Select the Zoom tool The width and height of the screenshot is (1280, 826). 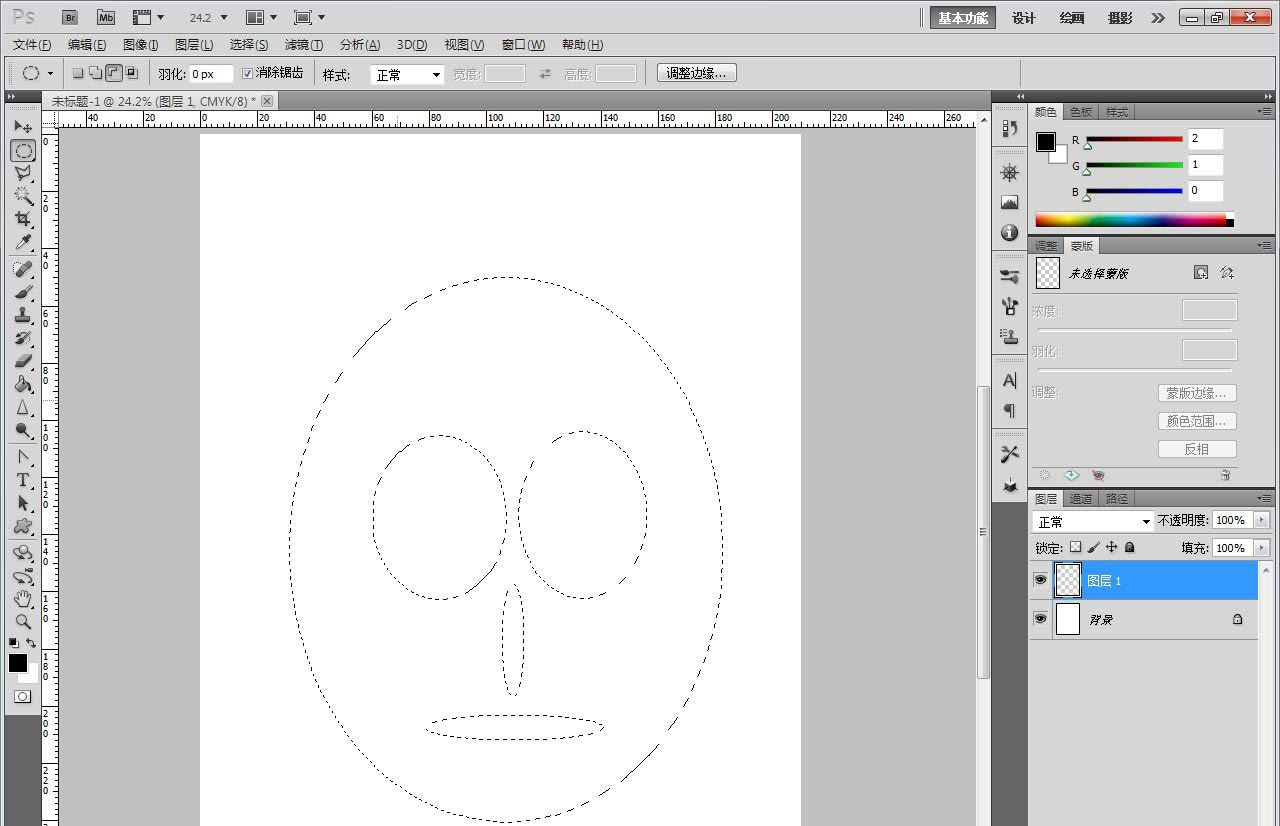22,622
